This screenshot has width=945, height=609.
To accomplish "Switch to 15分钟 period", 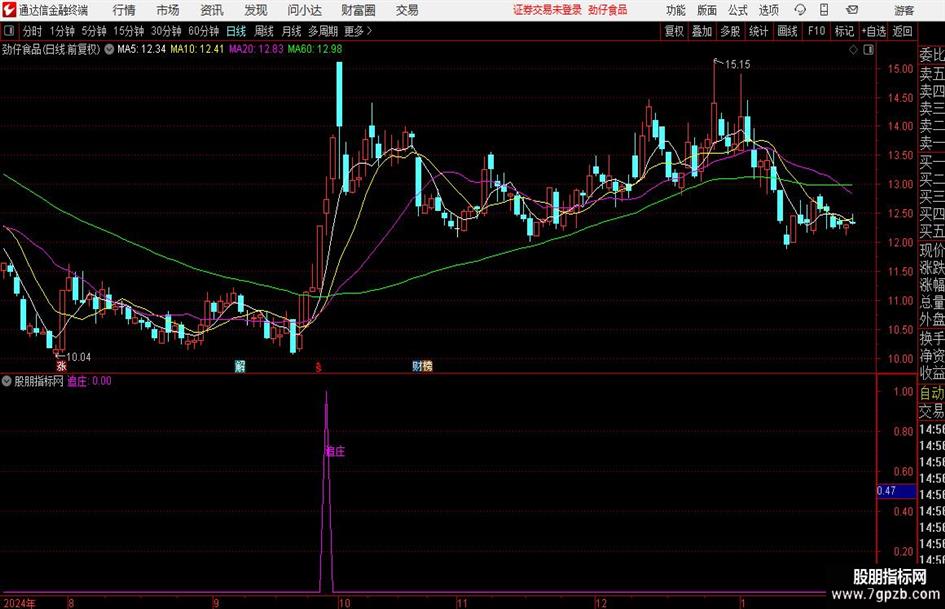I will 129,31.
